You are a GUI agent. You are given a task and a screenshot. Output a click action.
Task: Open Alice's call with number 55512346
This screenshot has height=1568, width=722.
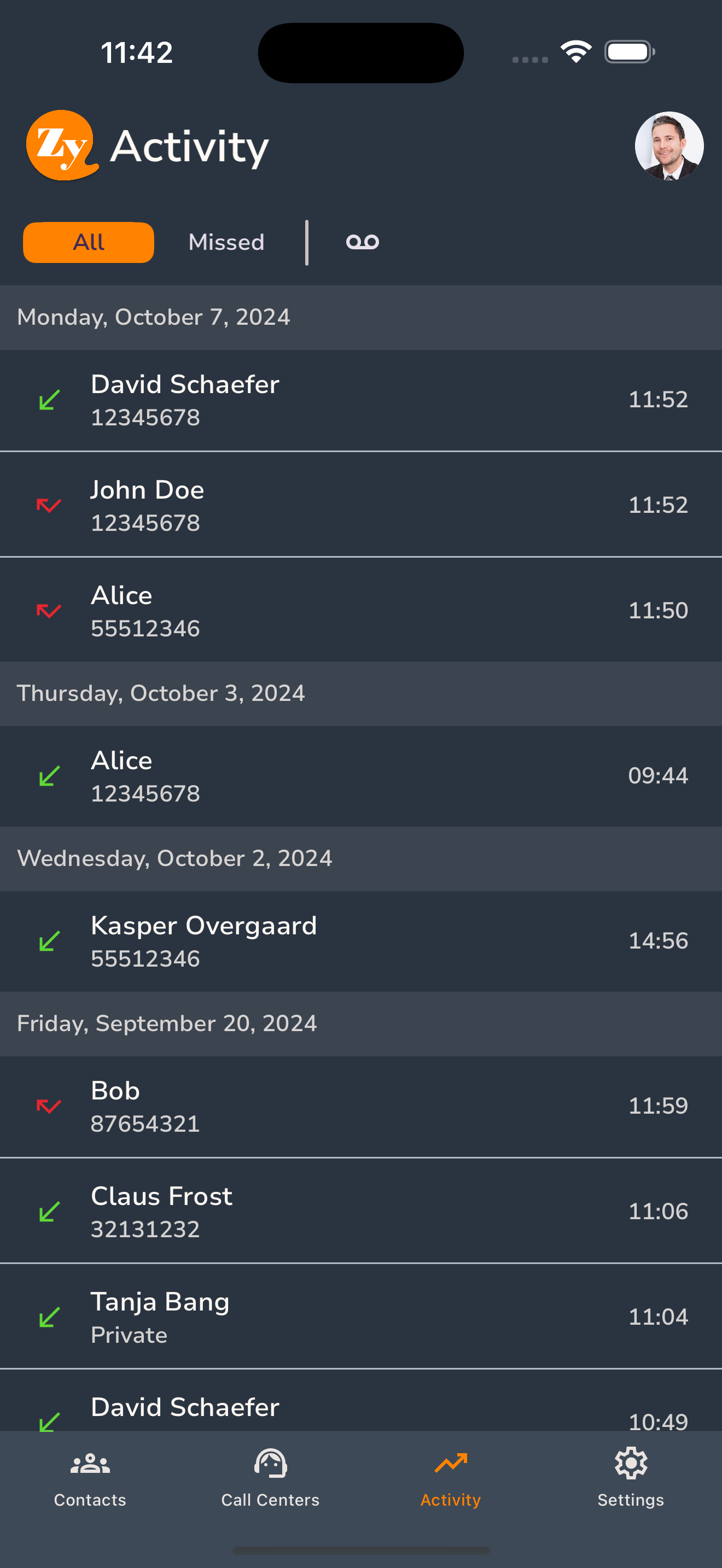(361, 610)
